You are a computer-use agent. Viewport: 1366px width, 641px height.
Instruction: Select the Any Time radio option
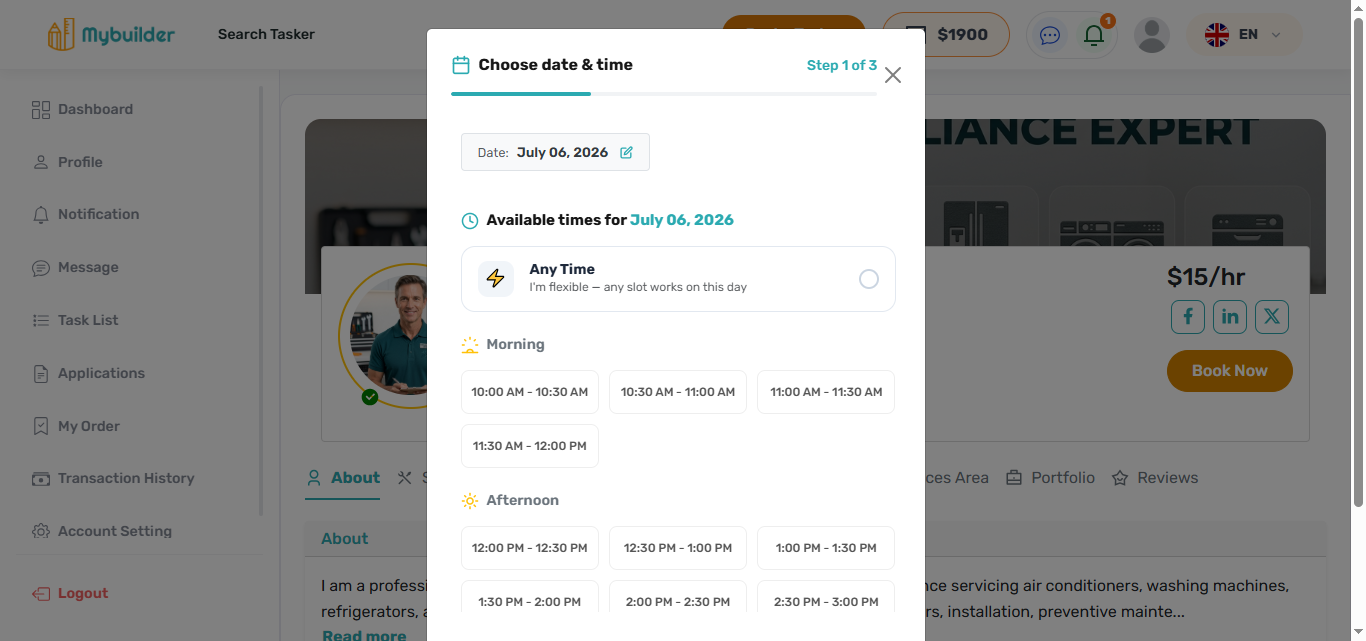point(869,279)
